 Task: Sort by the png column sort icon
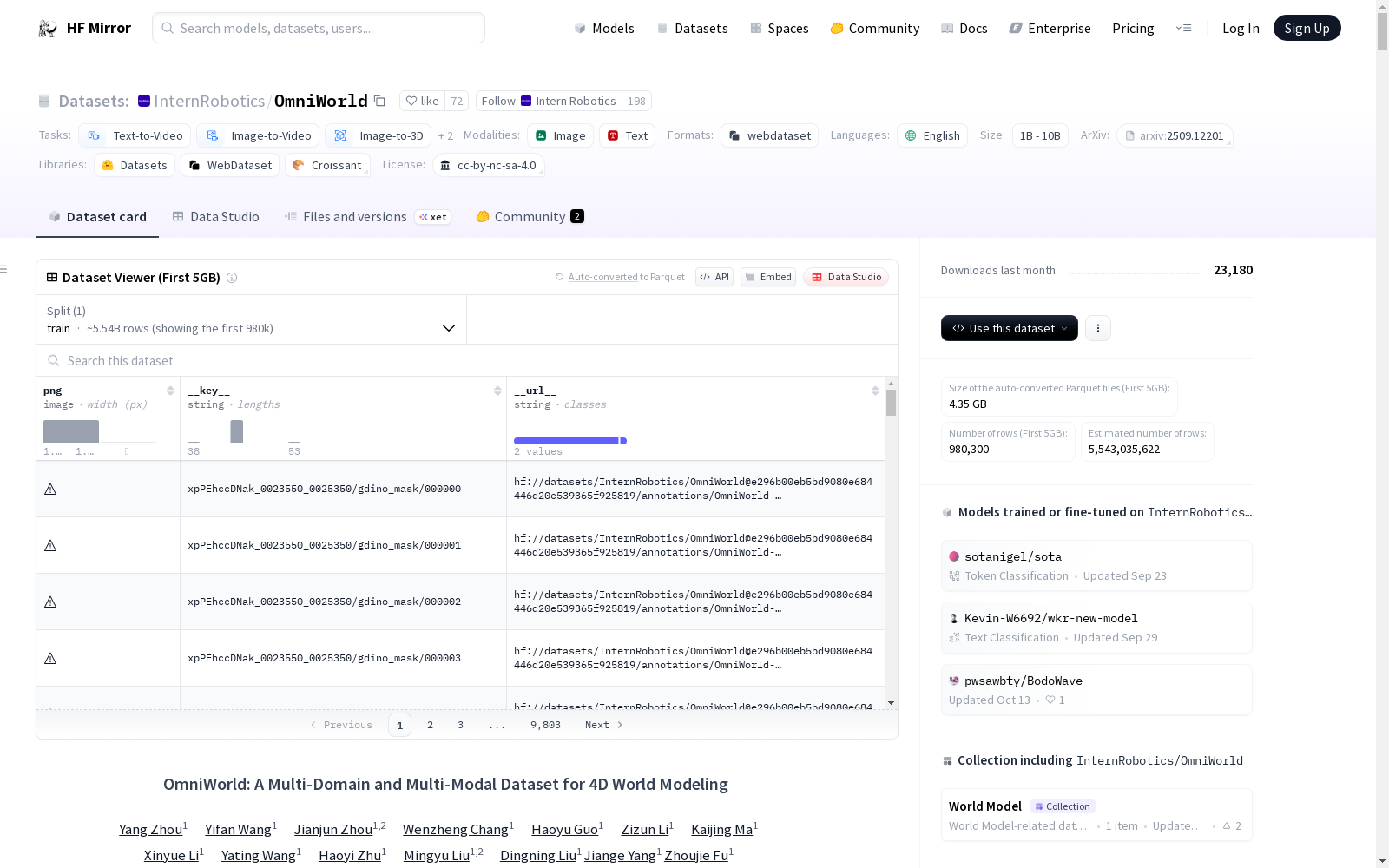point(170,391)
